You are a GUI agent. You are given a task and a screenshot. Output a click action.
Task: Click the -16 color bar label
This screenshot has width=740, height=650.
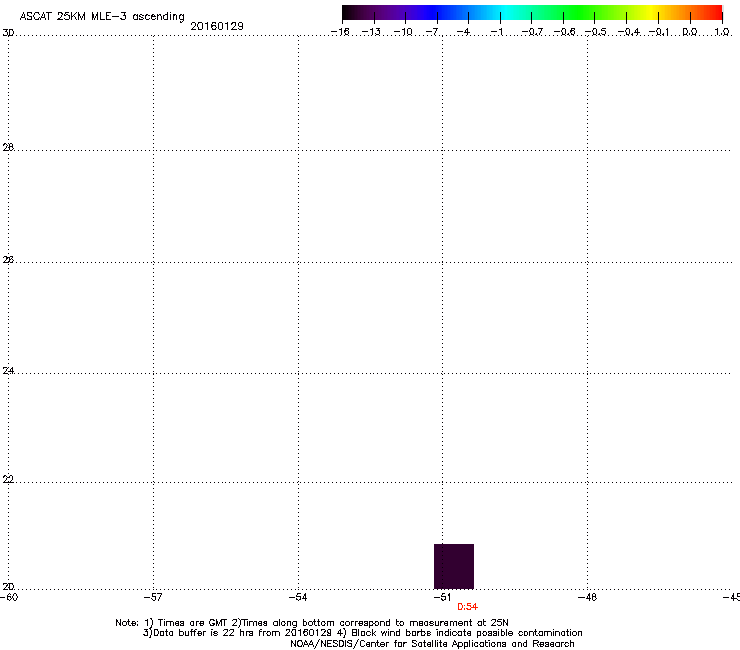(340, 32)
